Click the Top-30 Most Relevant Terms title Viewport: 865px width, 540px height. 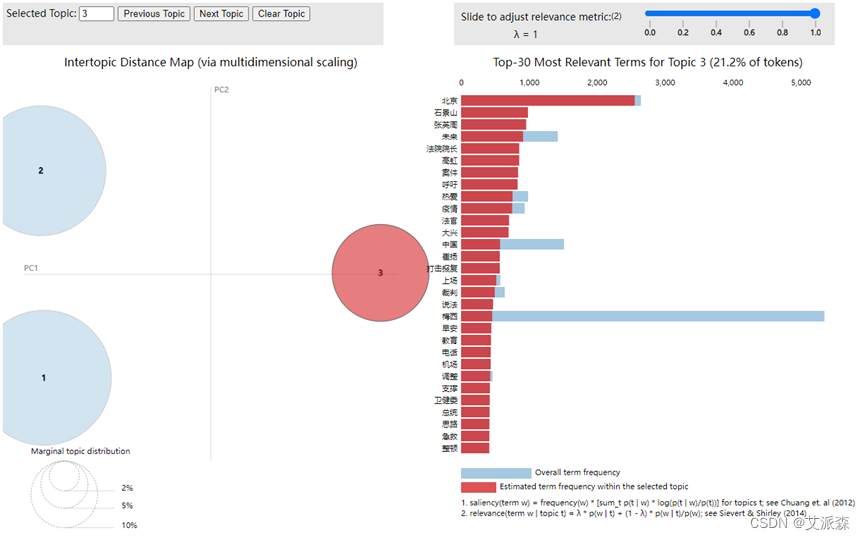[648, 62]
